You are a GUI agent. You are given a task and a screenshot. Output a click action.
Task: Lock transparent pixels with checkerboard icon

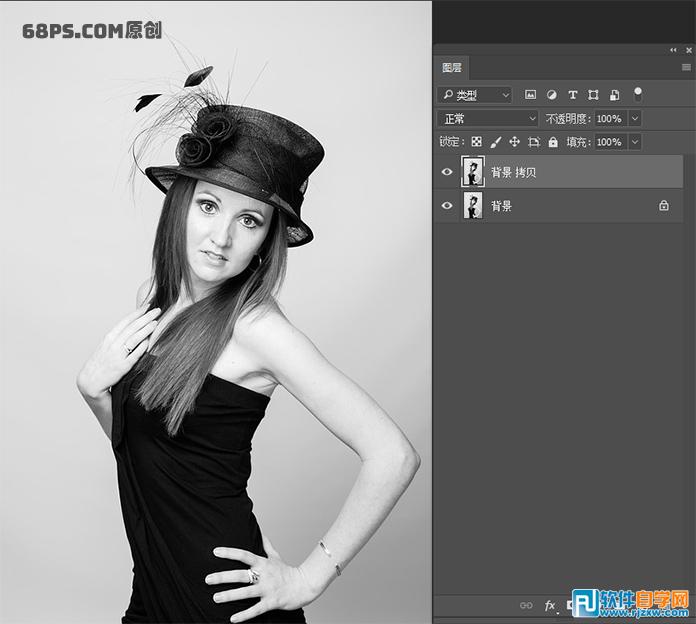click(477, 142)
